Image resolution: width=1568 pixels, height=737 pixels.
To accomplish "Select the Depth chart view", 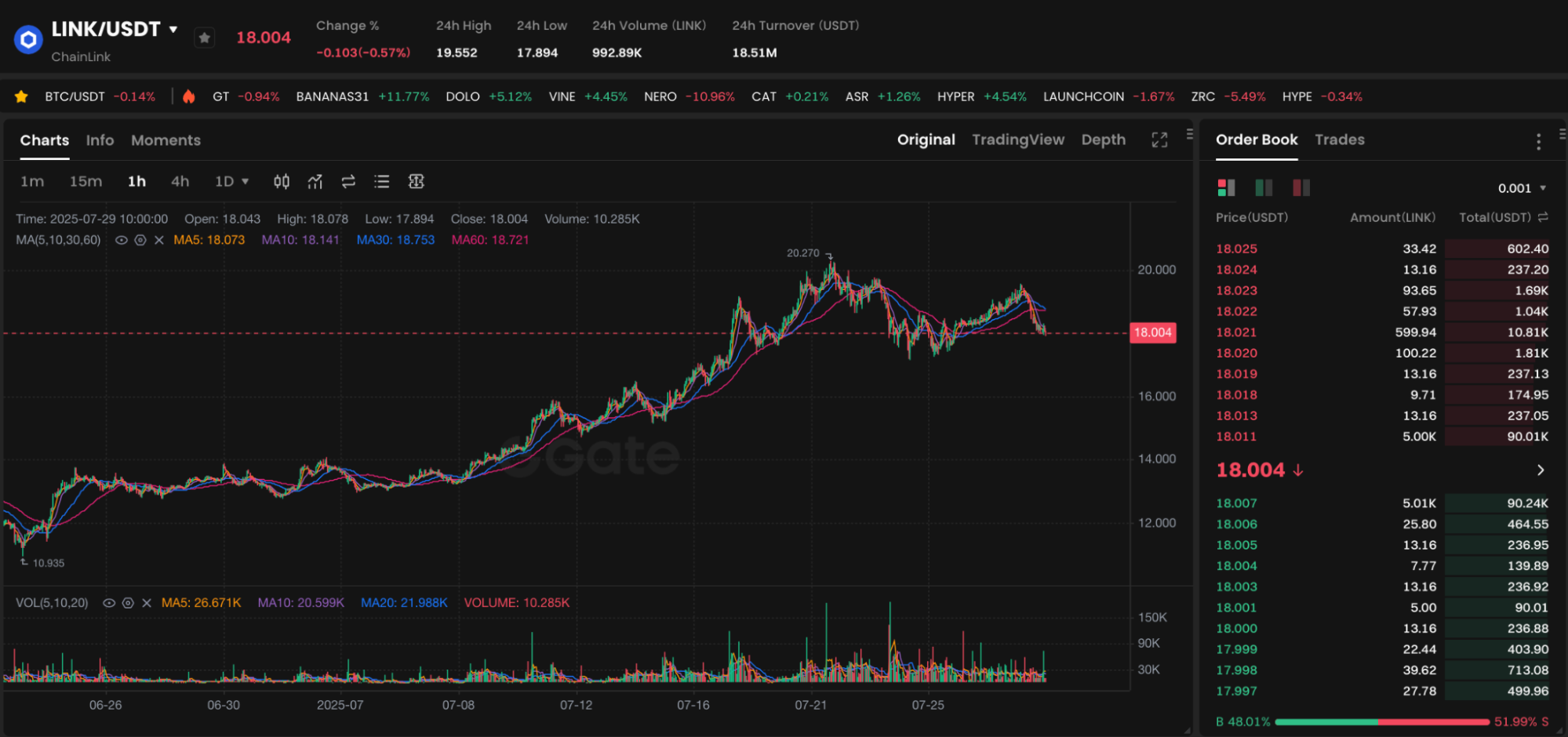I will 1104,140.
